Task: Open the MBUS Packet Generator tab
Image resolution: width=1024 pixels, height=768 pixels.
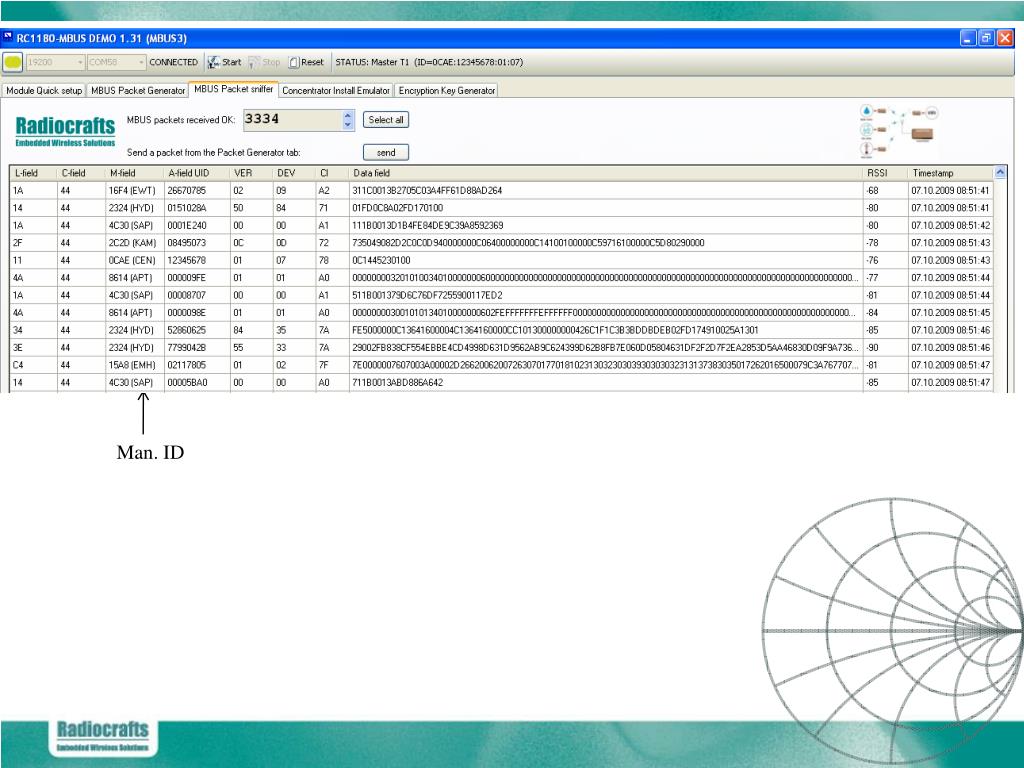Action: coord(138,91)
